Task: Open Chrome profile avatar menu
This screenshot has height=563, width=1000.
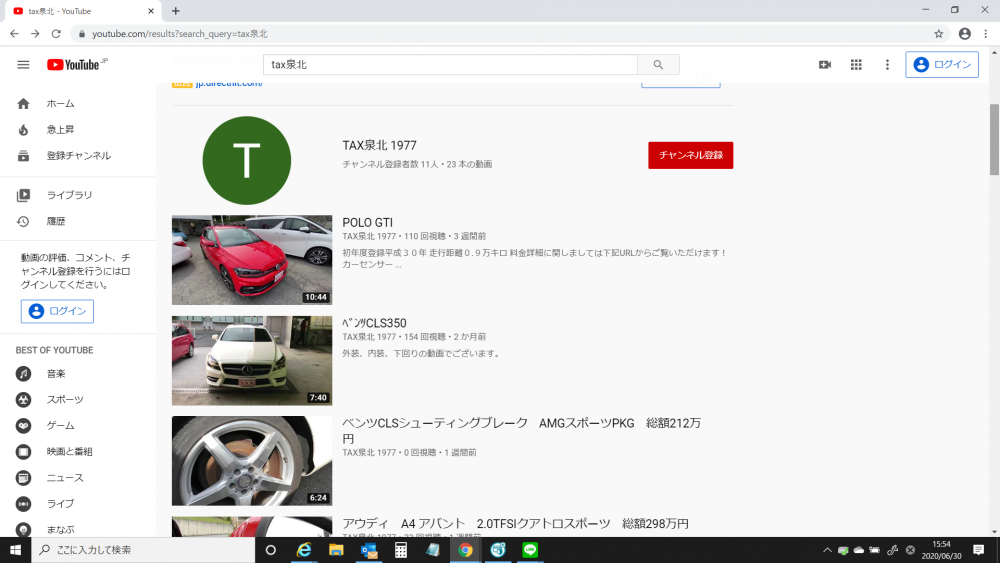Action: [964, 33]
